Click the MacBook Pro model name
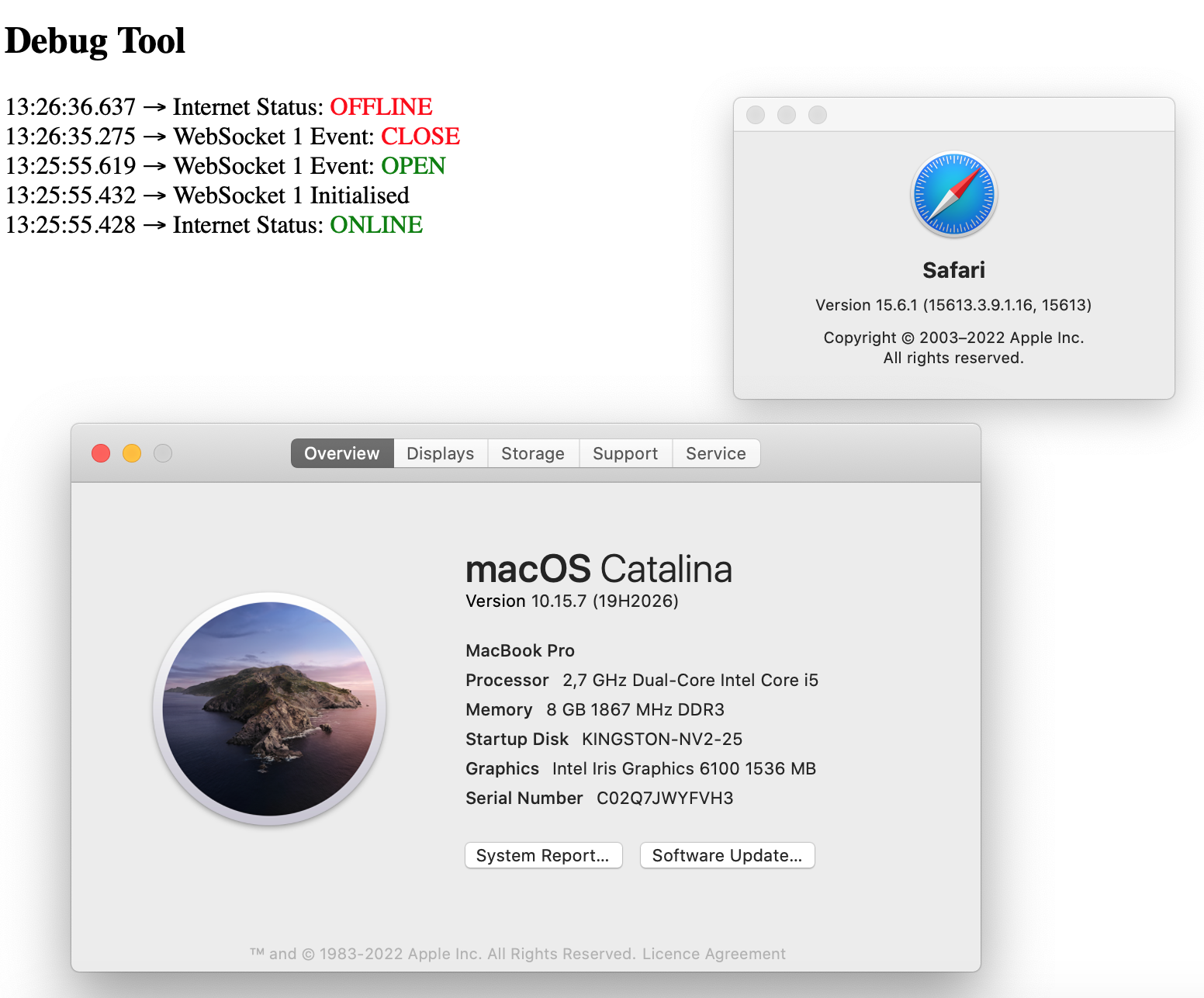This screenshot has width=1204, height=998. click(520, 650)
